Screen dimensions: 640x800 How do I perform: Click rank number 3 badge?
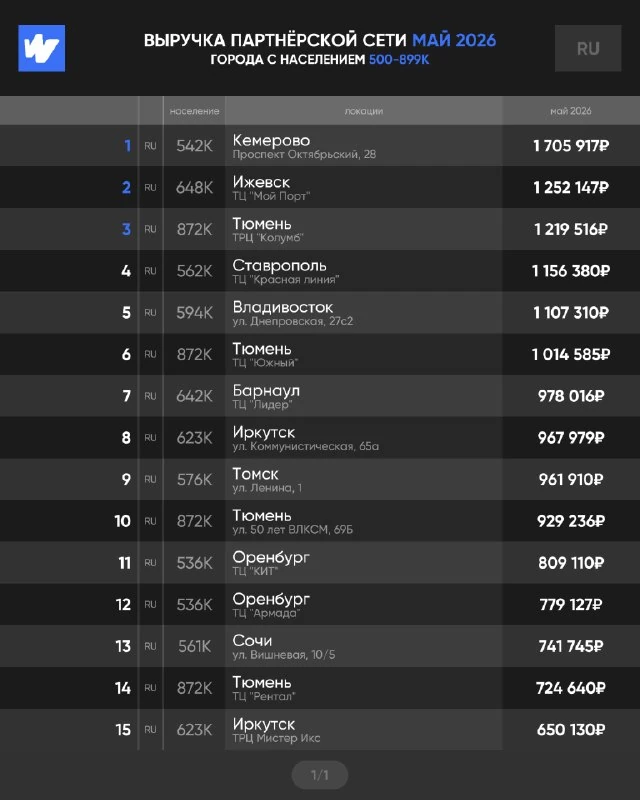pos(126,229)
